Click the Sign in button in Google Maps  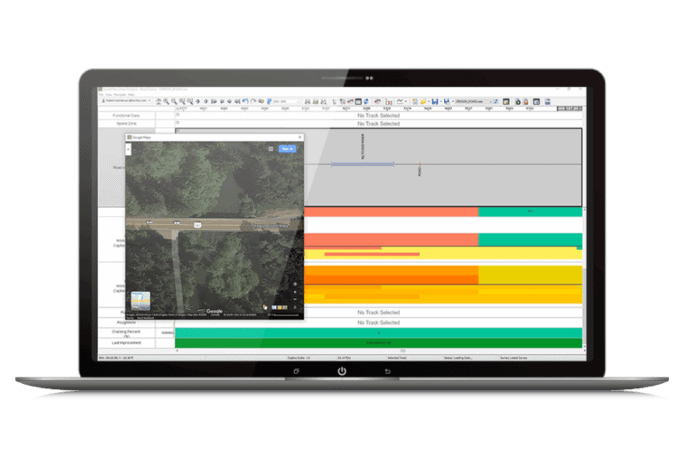287,148
